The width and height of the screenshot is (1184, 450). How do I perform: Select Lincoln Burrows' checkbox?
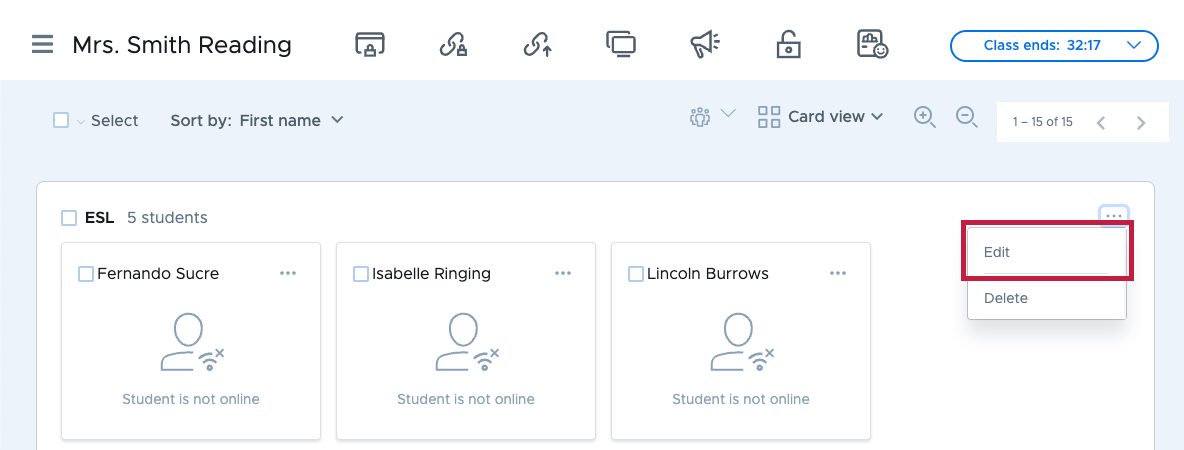[x=636, y=273]
